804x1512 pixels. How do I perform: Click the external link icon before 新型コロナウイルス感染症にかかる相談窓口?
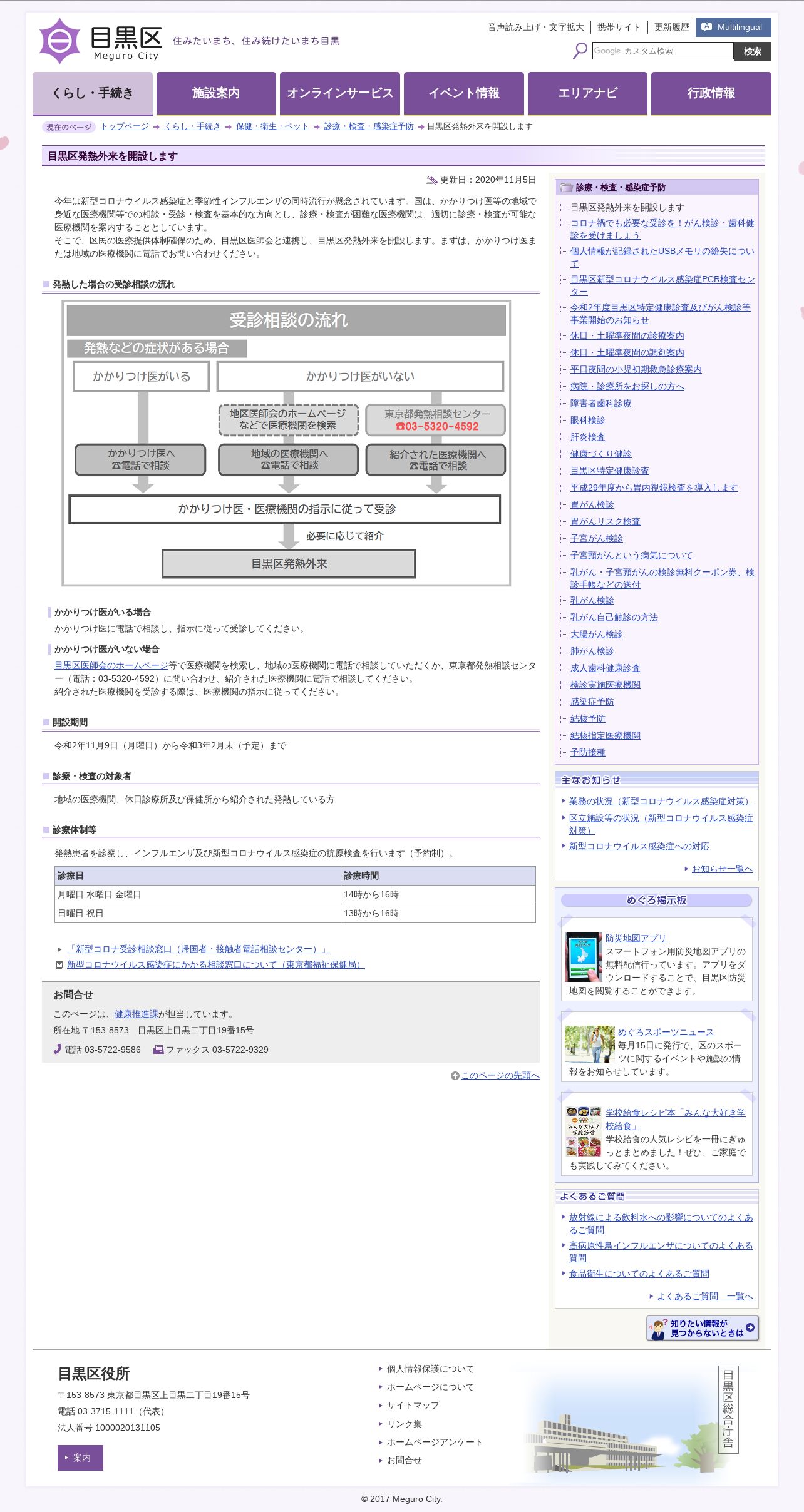click(x=59, y=965)
